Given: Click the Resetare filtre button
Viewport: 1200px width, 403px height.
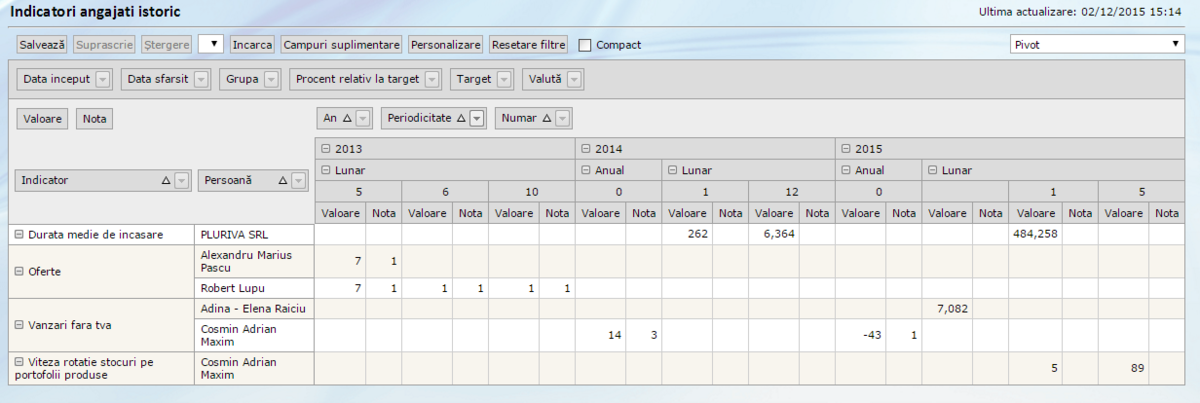Looking at the screenshot, I should coord(528,45).
